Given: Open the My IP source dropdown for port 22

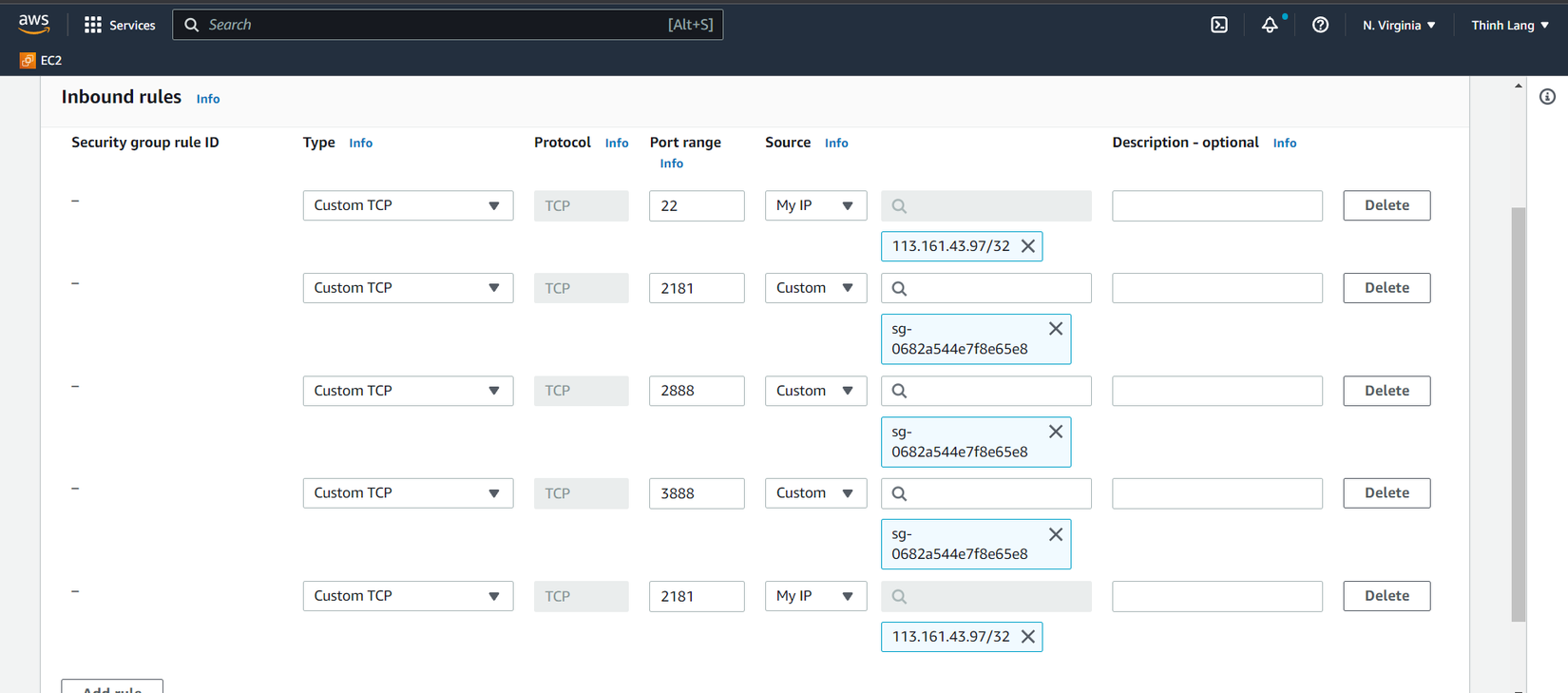Looking at the screenshot, I should pos(815,205).
